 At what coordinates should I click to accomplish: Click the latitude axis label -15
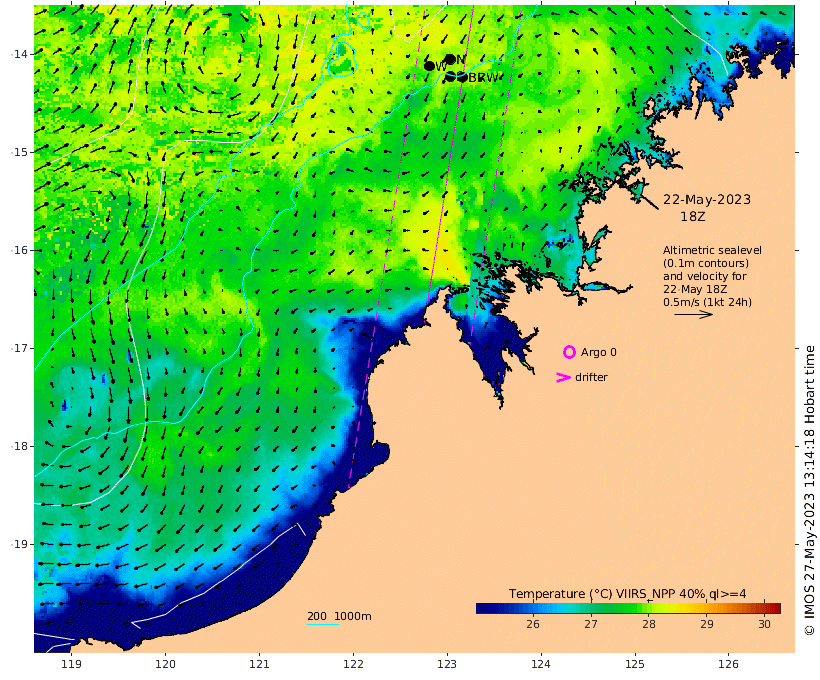pyautogui.click(x=20, y=152)
